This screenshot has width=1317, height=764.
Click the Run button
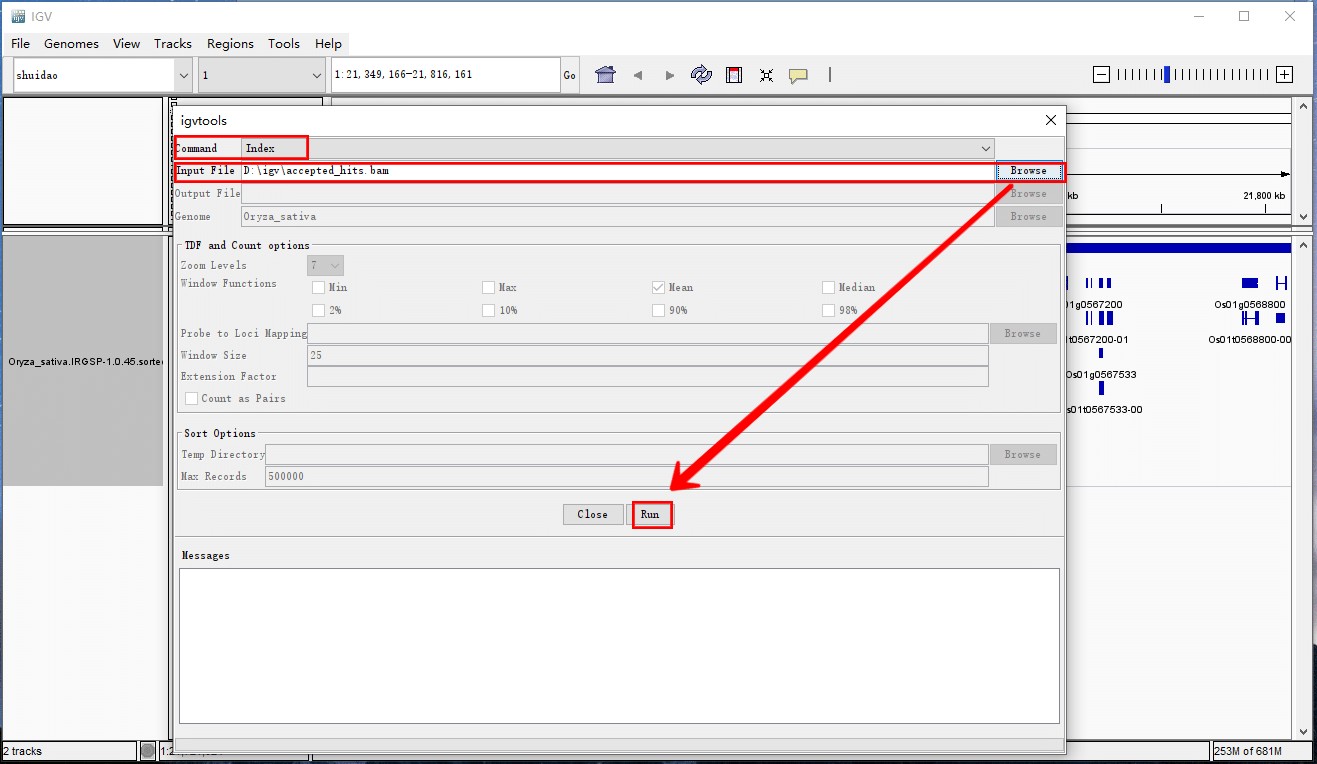650,514
